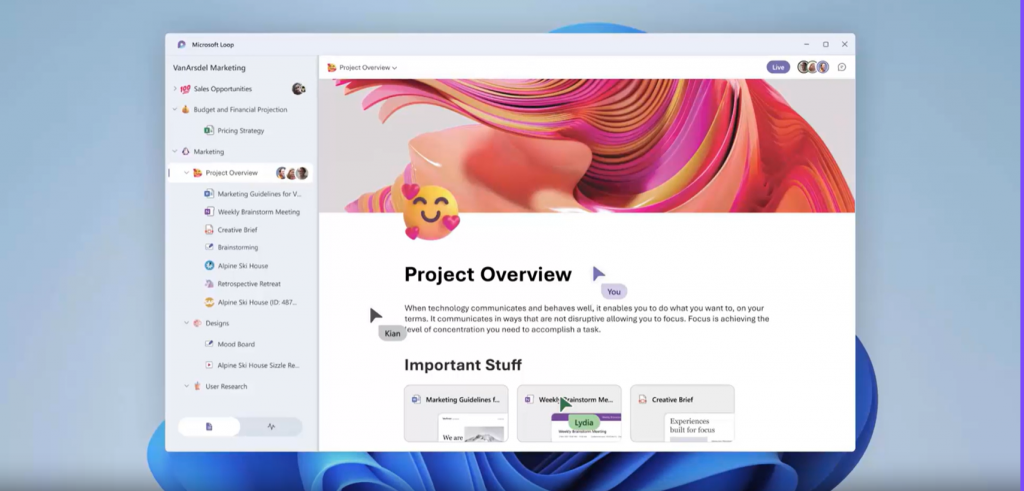Click the icon beside User Research
1024x491 pixels.
(x=197, y=386)
